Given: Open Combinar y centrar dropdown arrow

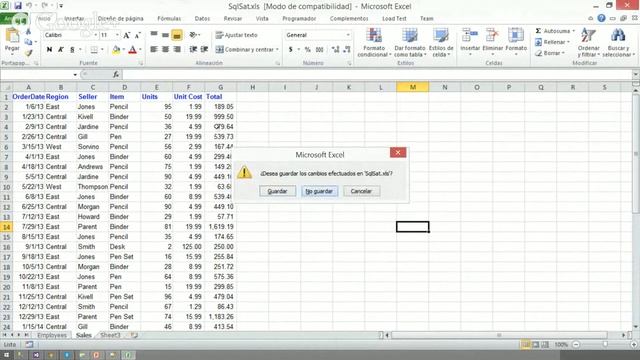Looking at the screenshot, I should 277,49.
